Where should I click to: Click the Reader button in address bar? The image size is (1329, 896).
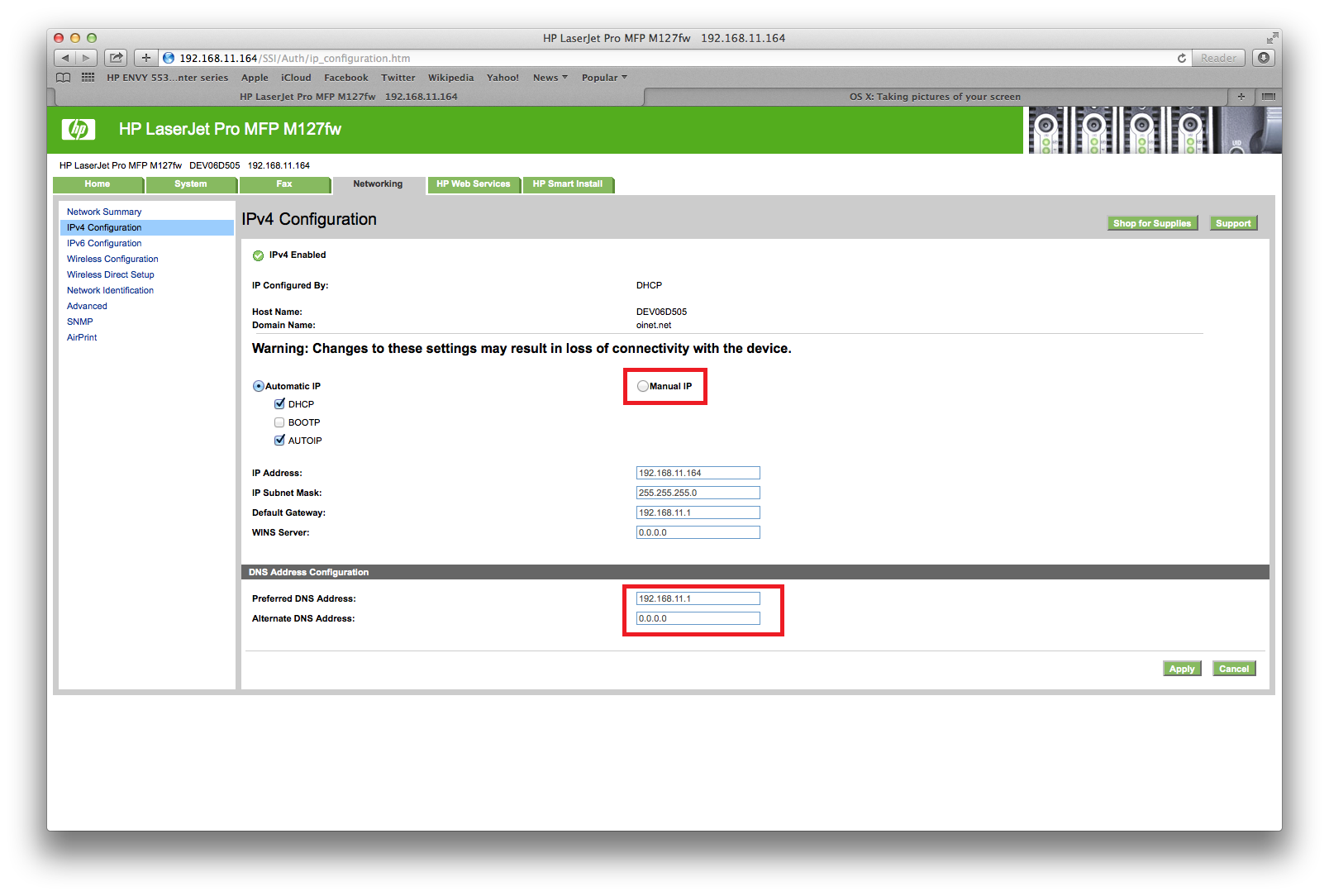[x=1218, y=58]
